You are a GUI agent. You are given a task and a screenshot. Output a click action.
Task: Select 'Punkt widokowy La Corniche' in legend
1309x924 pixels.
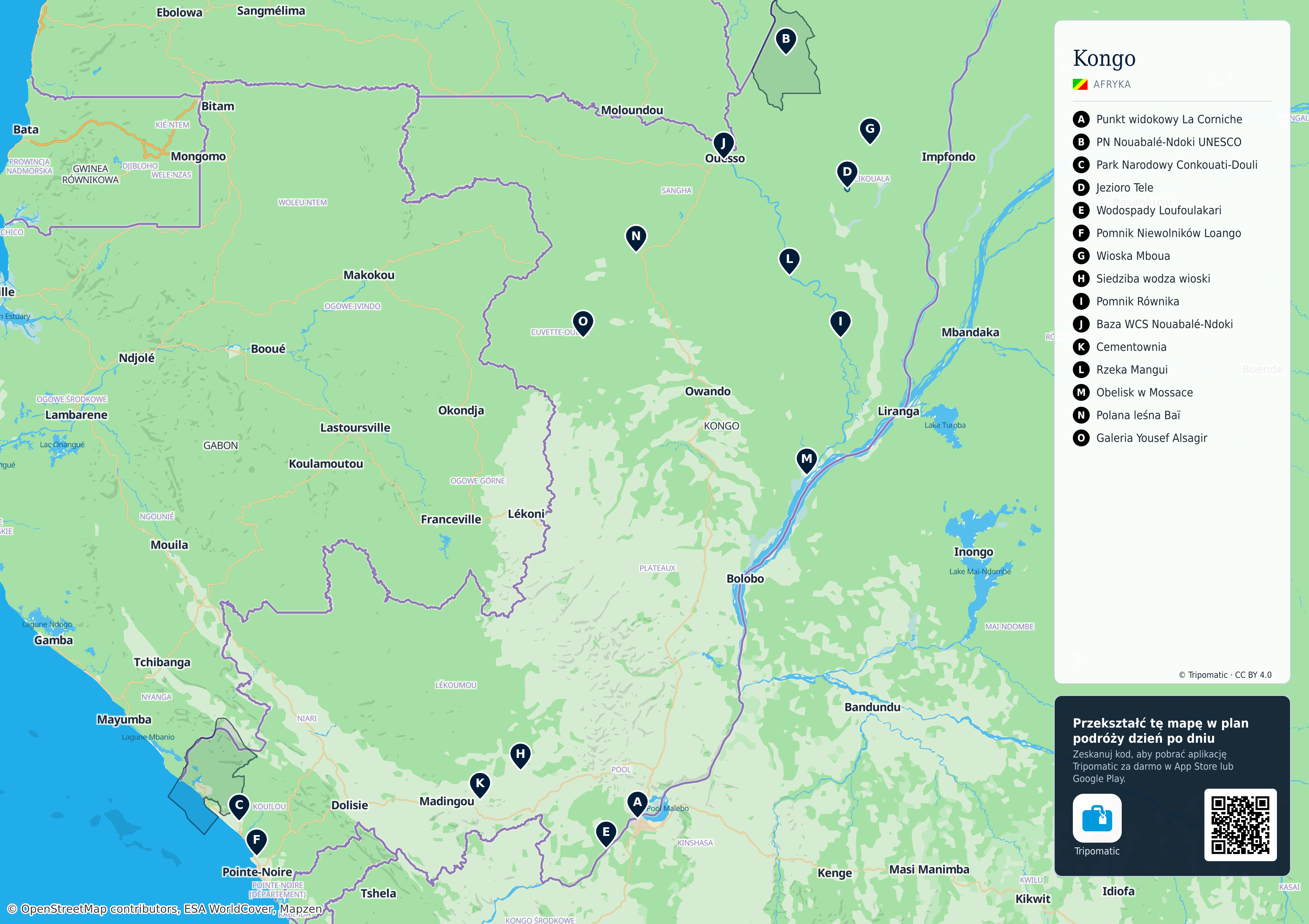(x=1169, y=119)
